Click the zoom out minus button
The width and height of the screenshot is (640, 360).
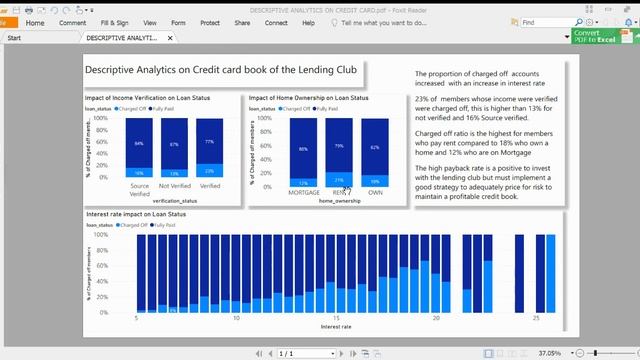(580, 353)
